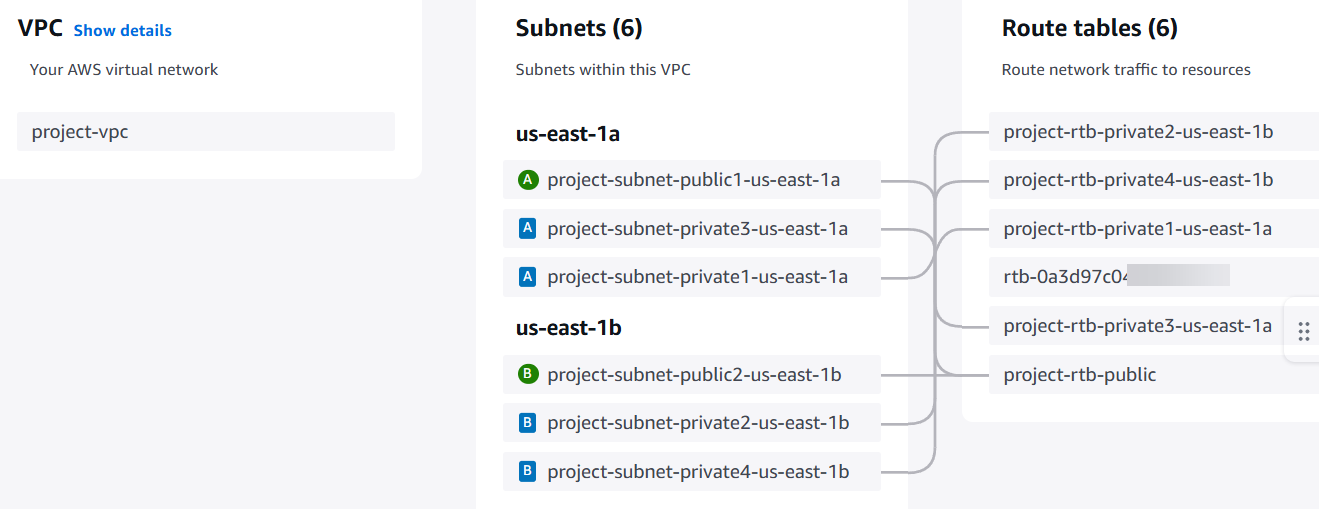Select the project-rtb-public route table
This screenshot has height=509, width=1319.
pos(1080,375)
